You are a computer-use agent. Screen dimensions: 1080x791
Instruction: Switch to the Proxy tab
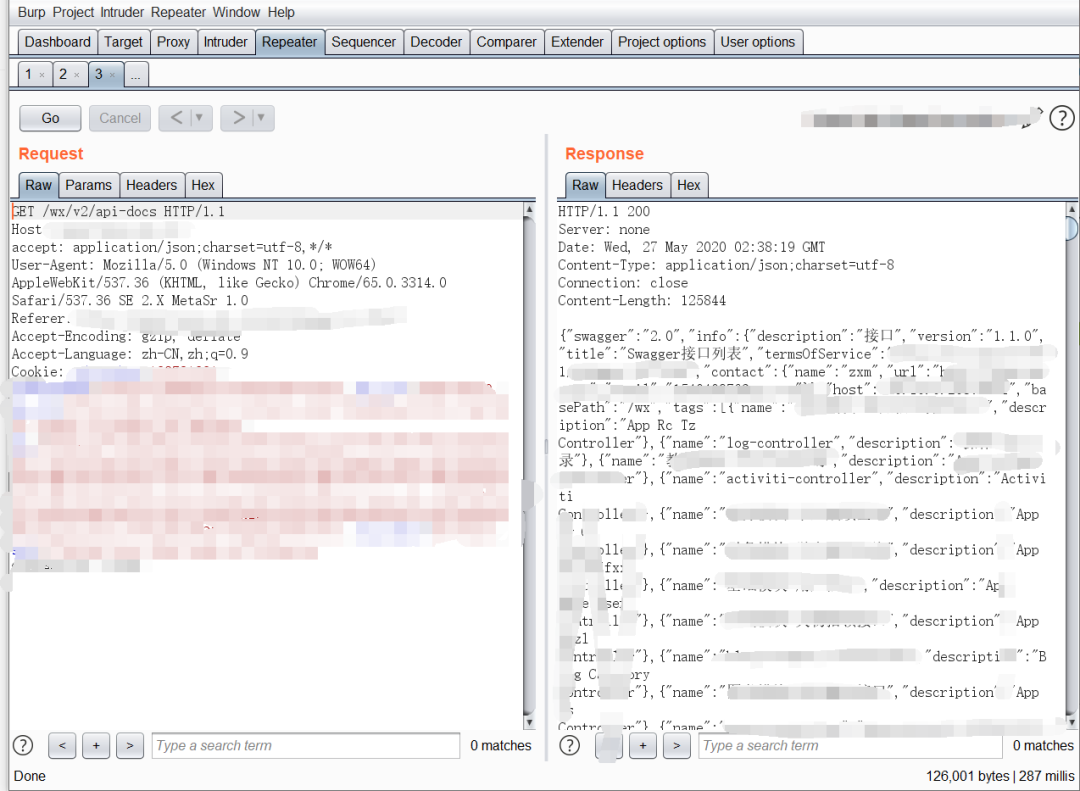tap(174, 42)
